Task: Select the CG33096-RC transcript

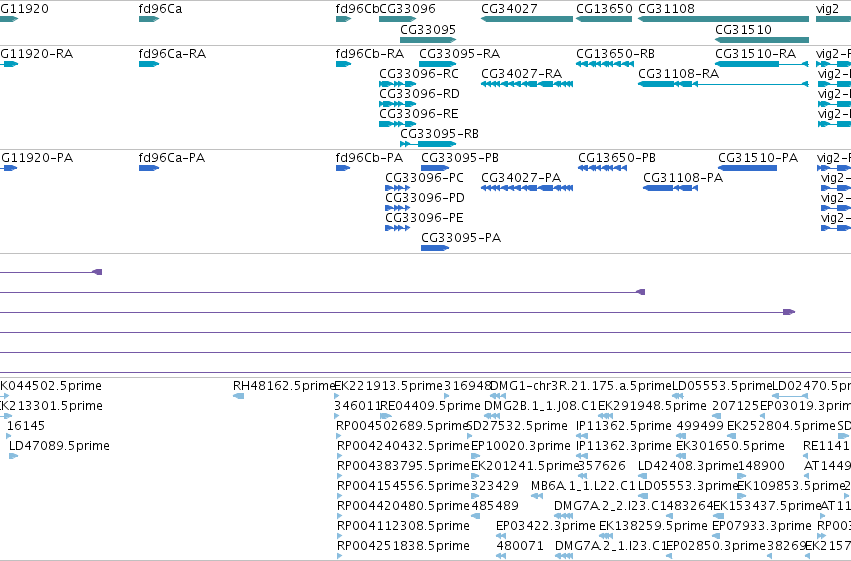Action: [x=397, y=84]
